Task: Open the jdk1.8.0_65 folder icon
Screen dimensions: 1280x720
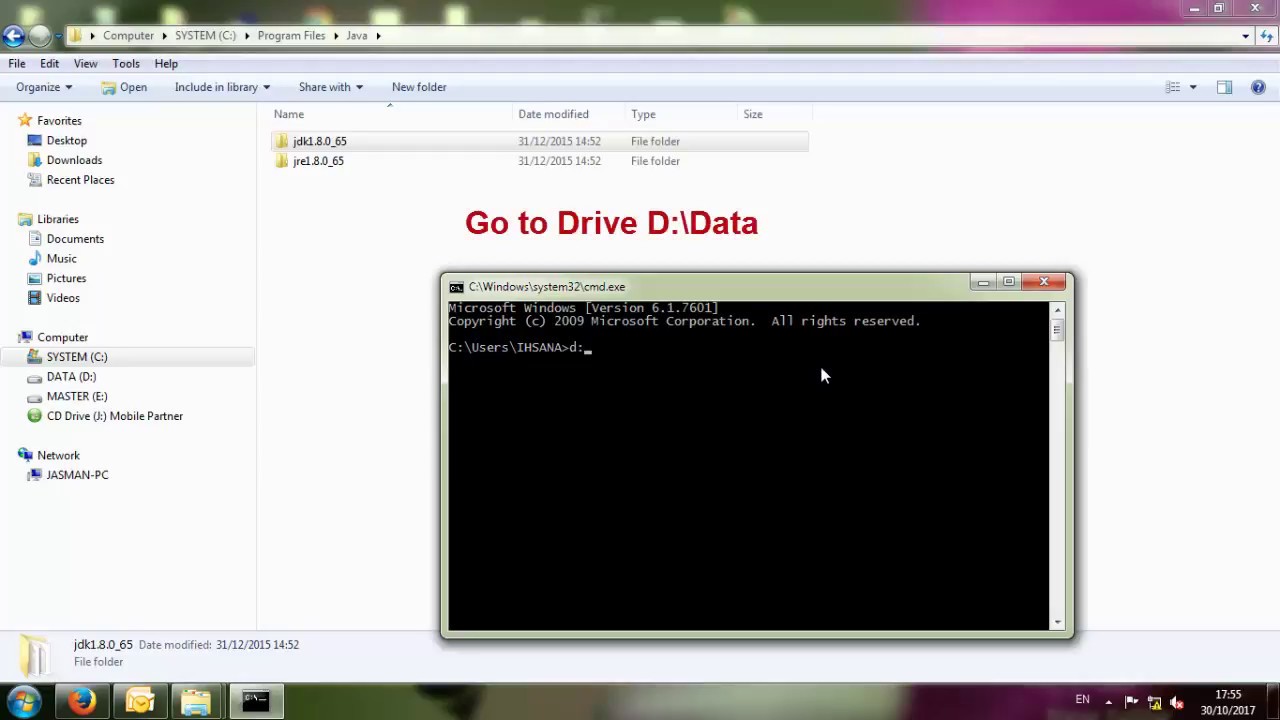Action: pyautogui.click(x=282, y=141)
